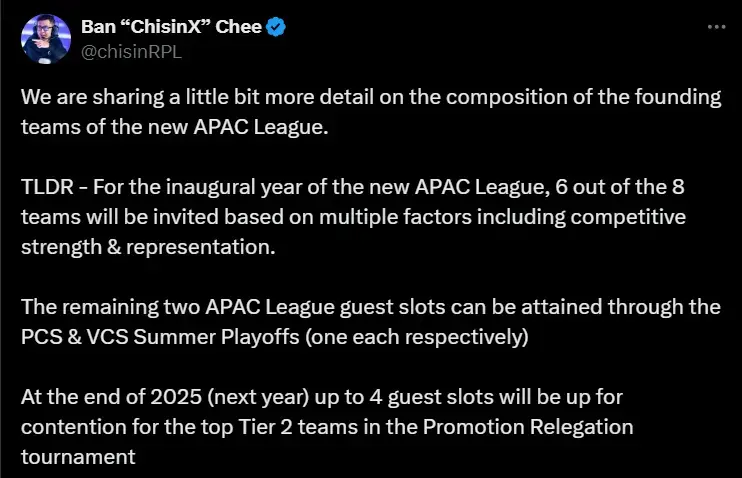This screenshot has height=478, width=742.
Task: Open the Ban "ChisinX" Chee display name
Action: pyautogui.click(x=171, y=27)
